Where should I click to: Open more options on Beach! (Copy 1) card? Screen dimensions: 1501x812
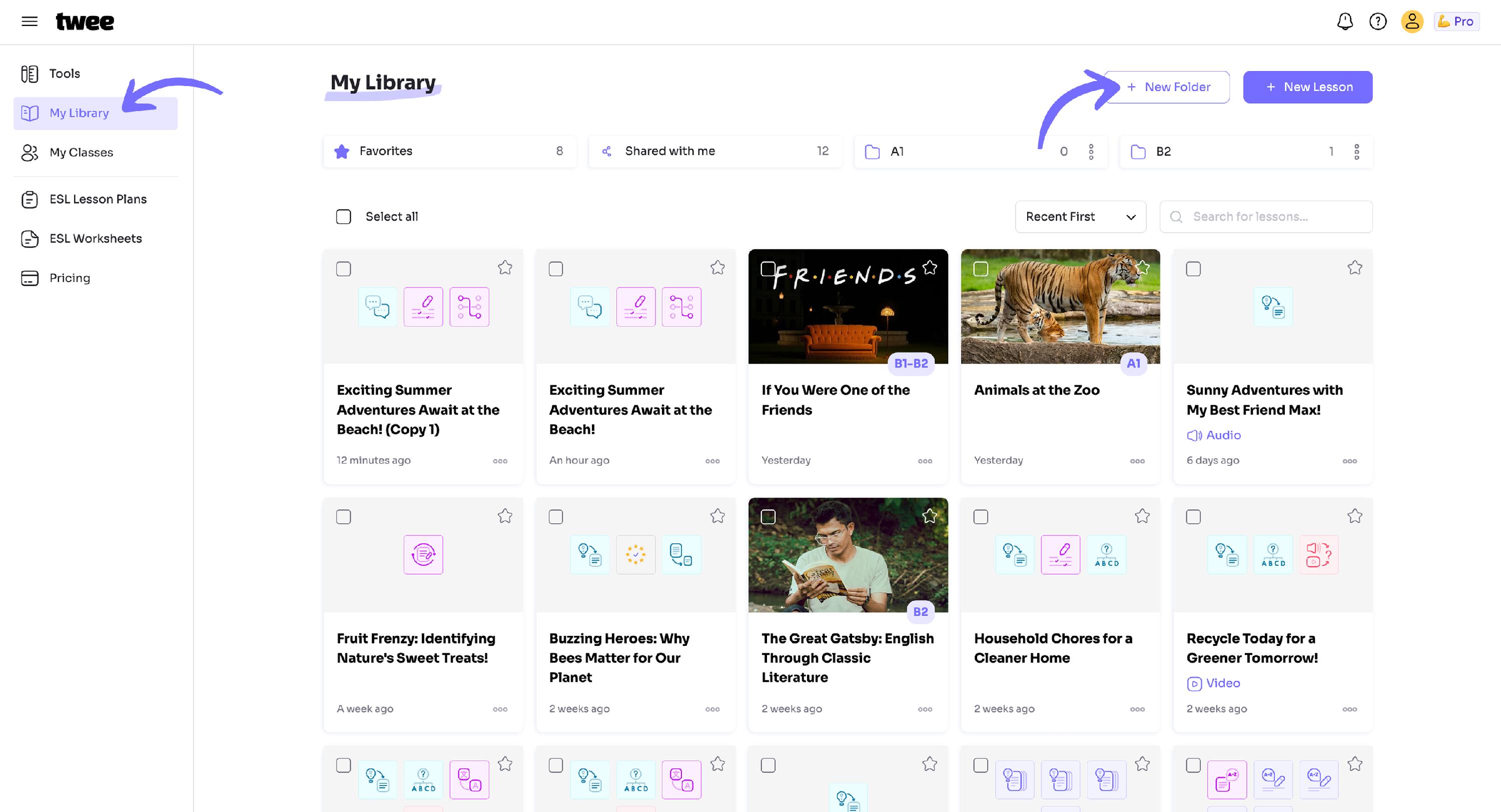500,461
